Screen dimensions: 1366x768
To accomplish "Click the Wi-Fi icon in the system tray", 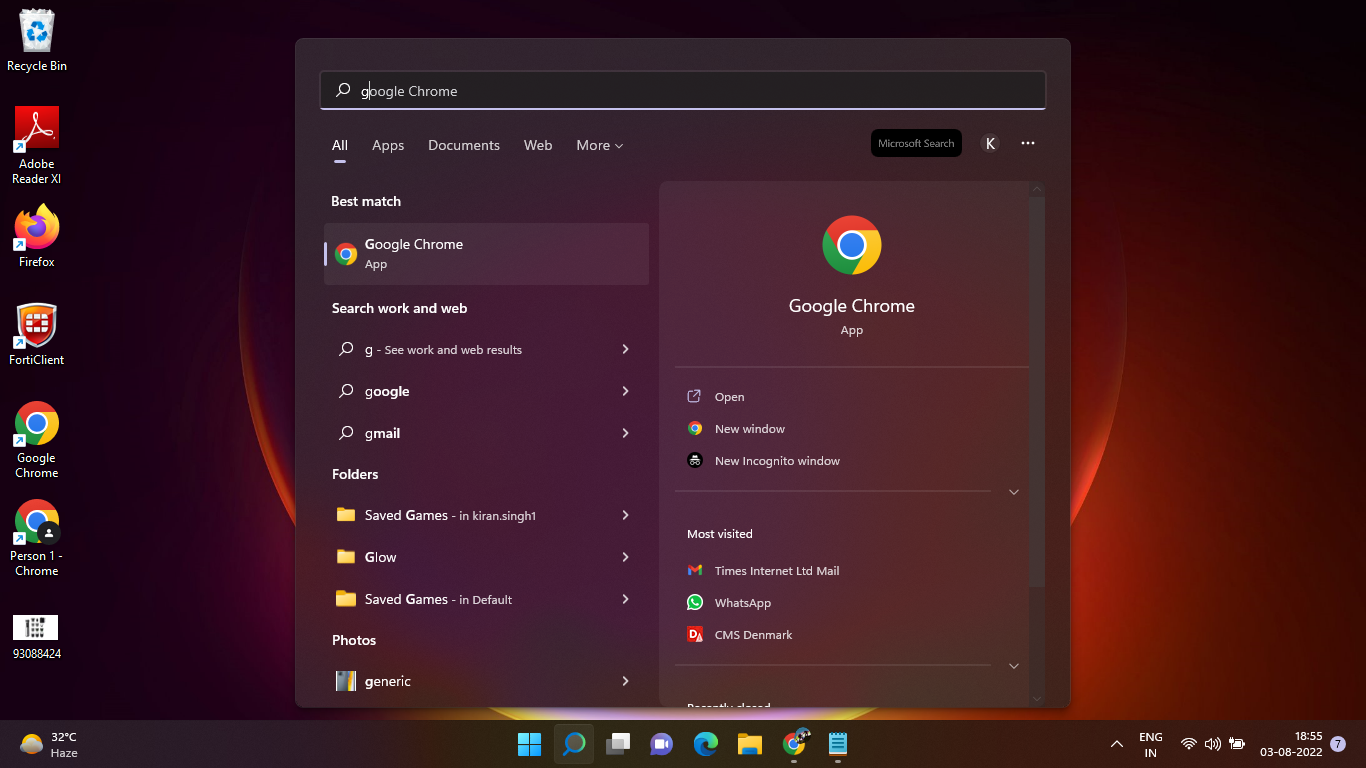I will [1189, 744].
